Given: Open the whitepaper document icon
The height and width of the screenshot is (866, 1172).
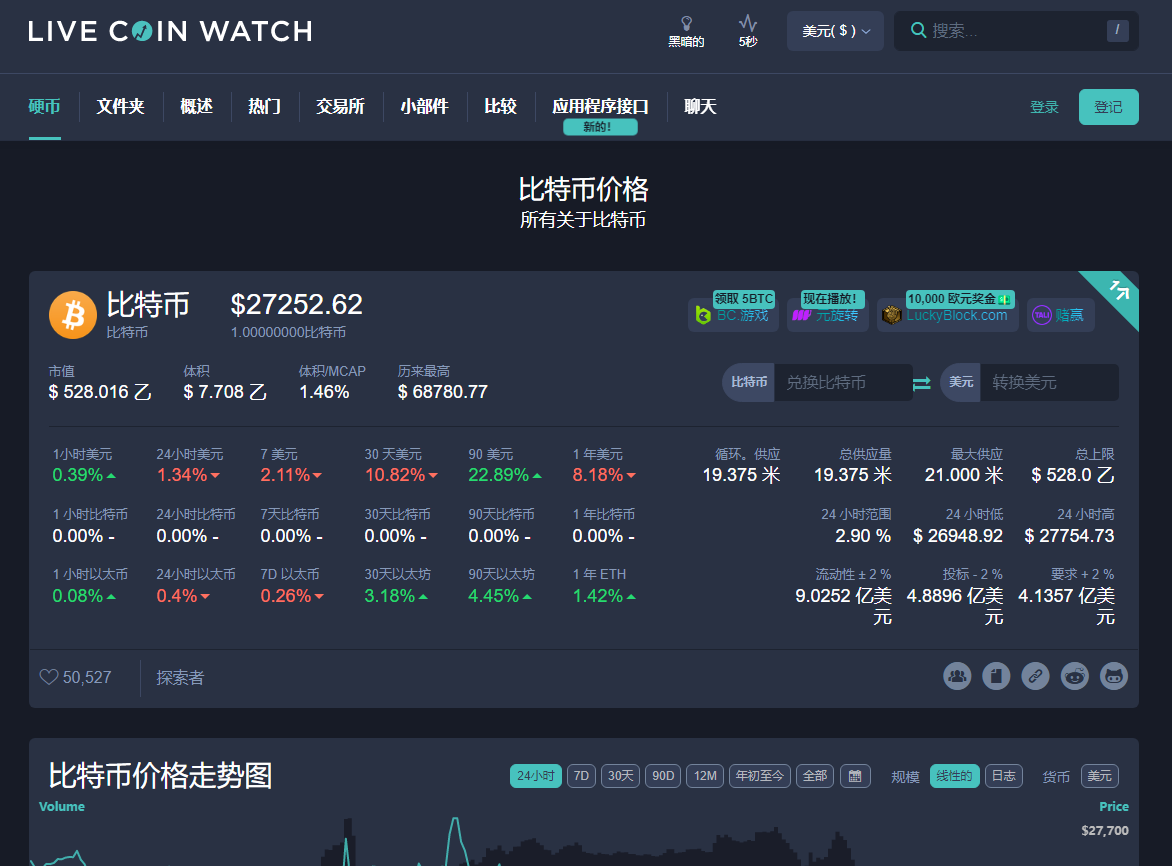Looking at the screenshot, I should 996,676.
